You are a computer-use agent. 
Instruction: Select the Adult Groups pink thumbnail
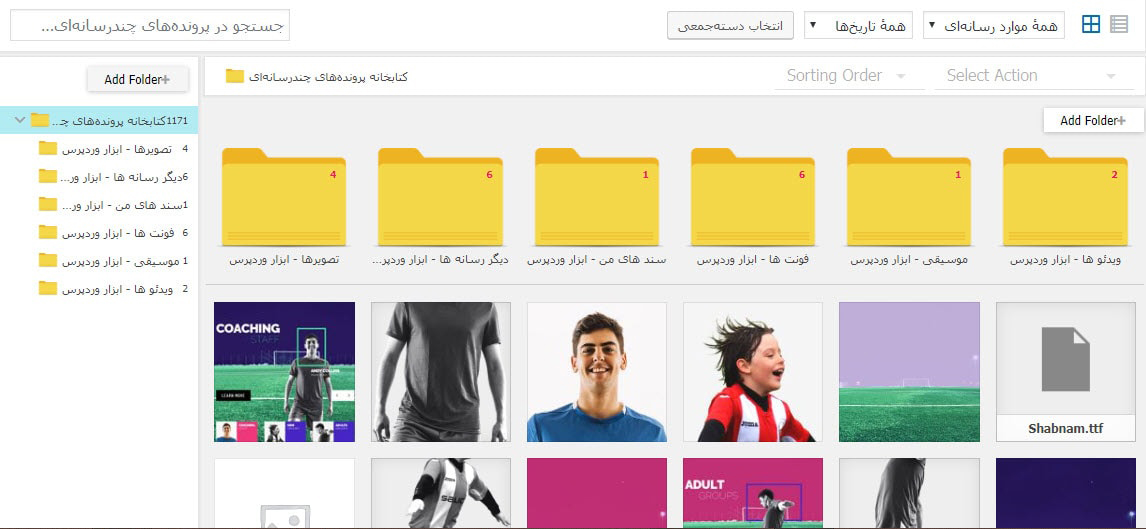[x=753, y=493]
